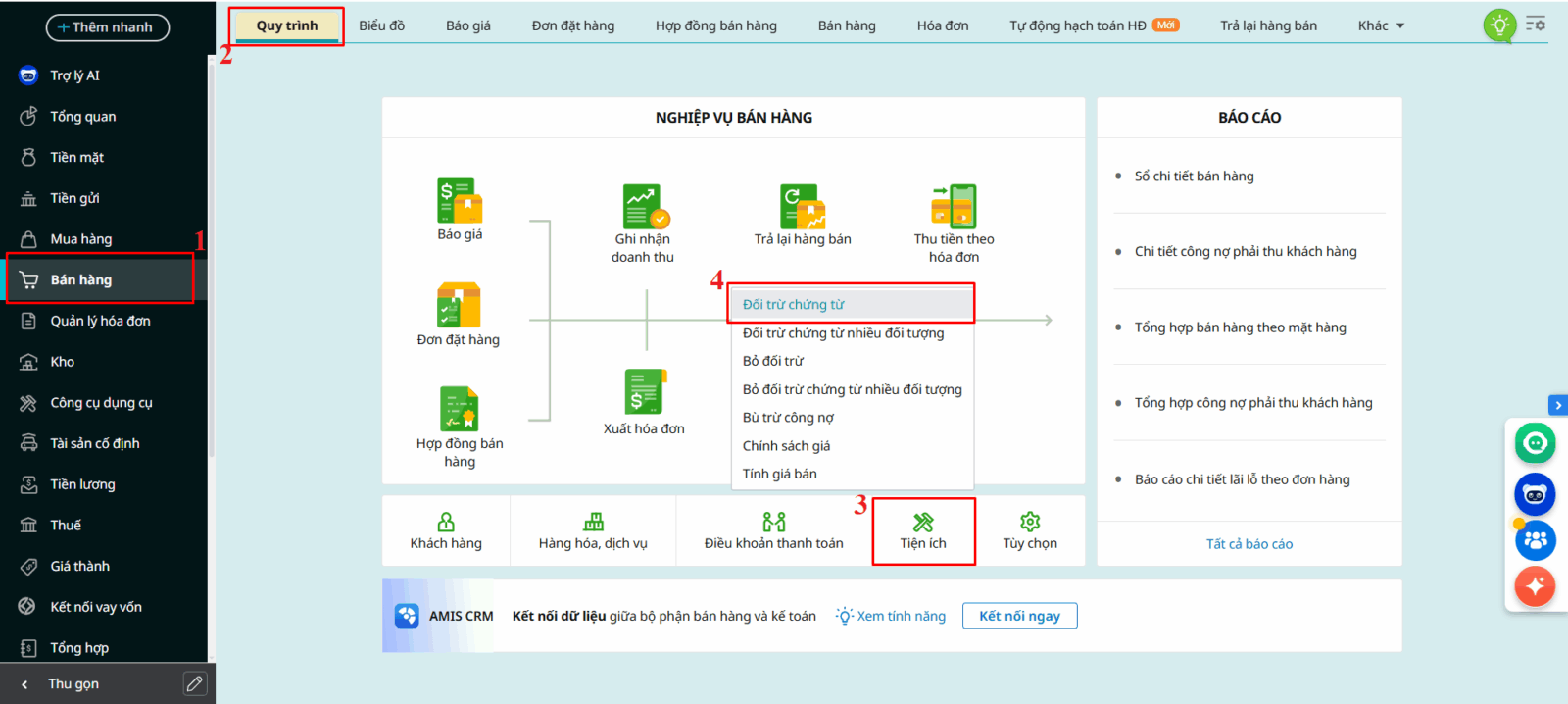The height and width of the screenshot is (704, 1568).
Task: Open the Xuất hóa đơn icon
Action: pos(645,392)
